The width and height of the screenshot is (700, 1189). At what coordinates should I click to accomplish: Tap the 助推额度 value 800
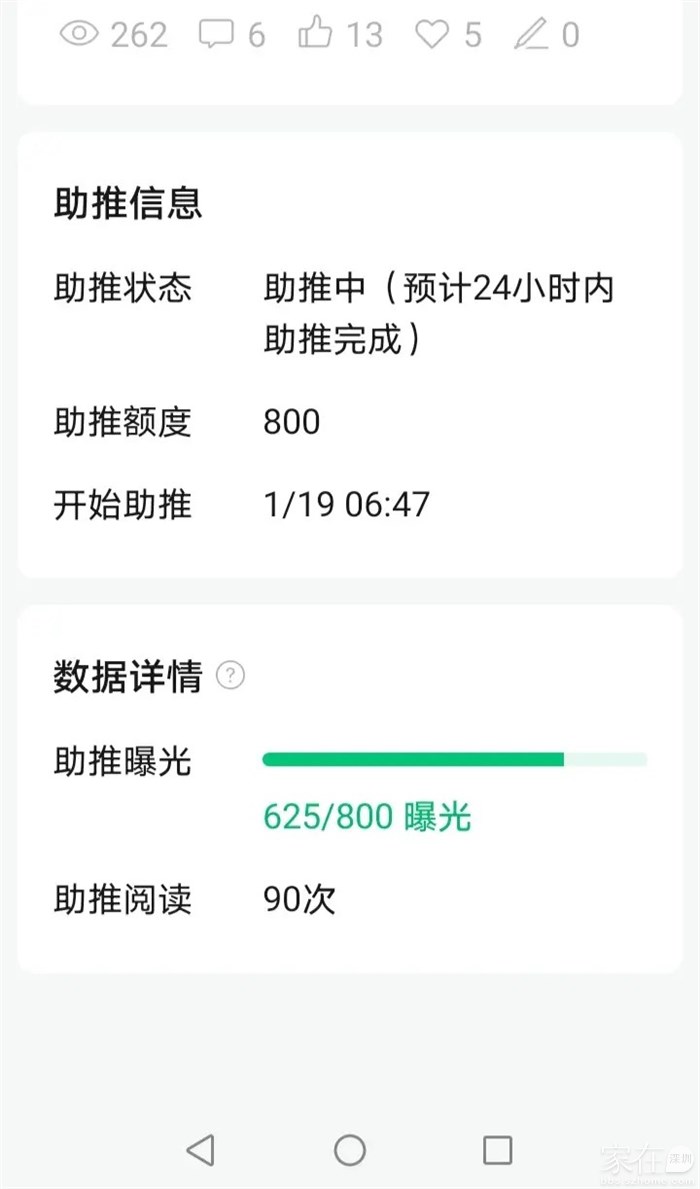[292, 422]
